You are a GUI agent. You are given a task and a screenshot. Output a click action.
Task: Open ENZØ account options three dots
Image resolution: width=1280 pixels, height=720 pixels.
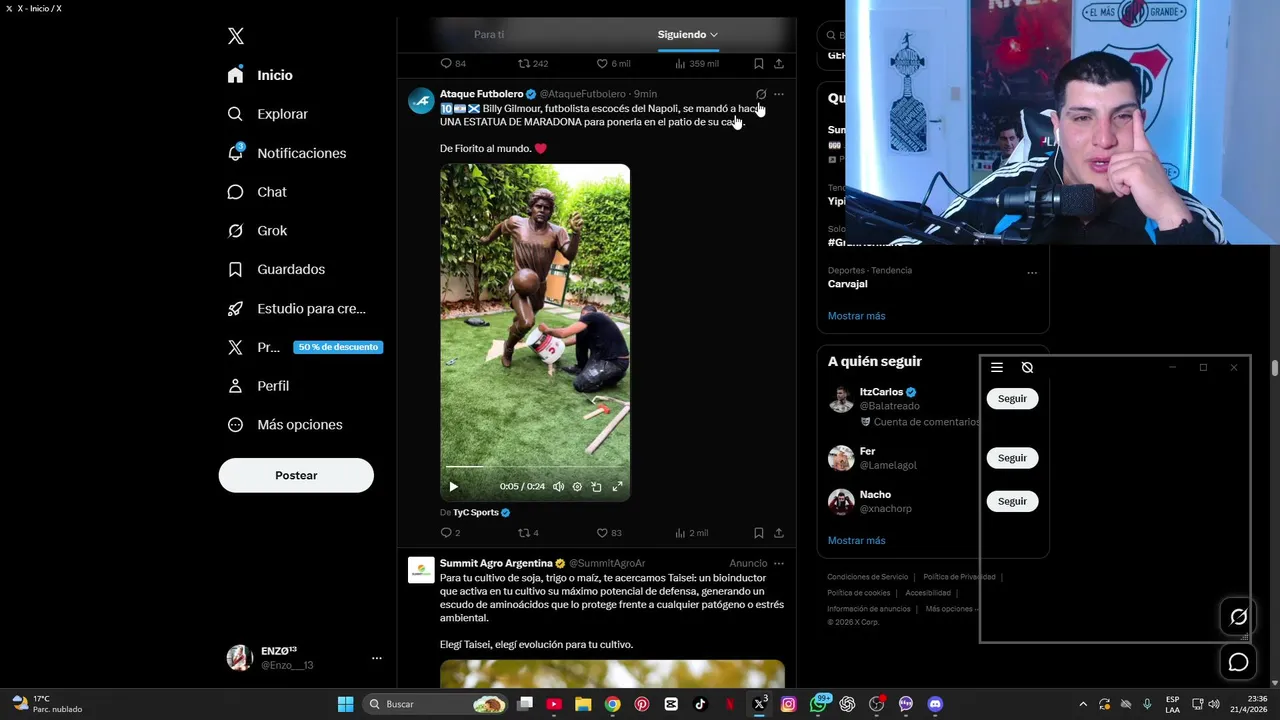(x=377, y=658)
